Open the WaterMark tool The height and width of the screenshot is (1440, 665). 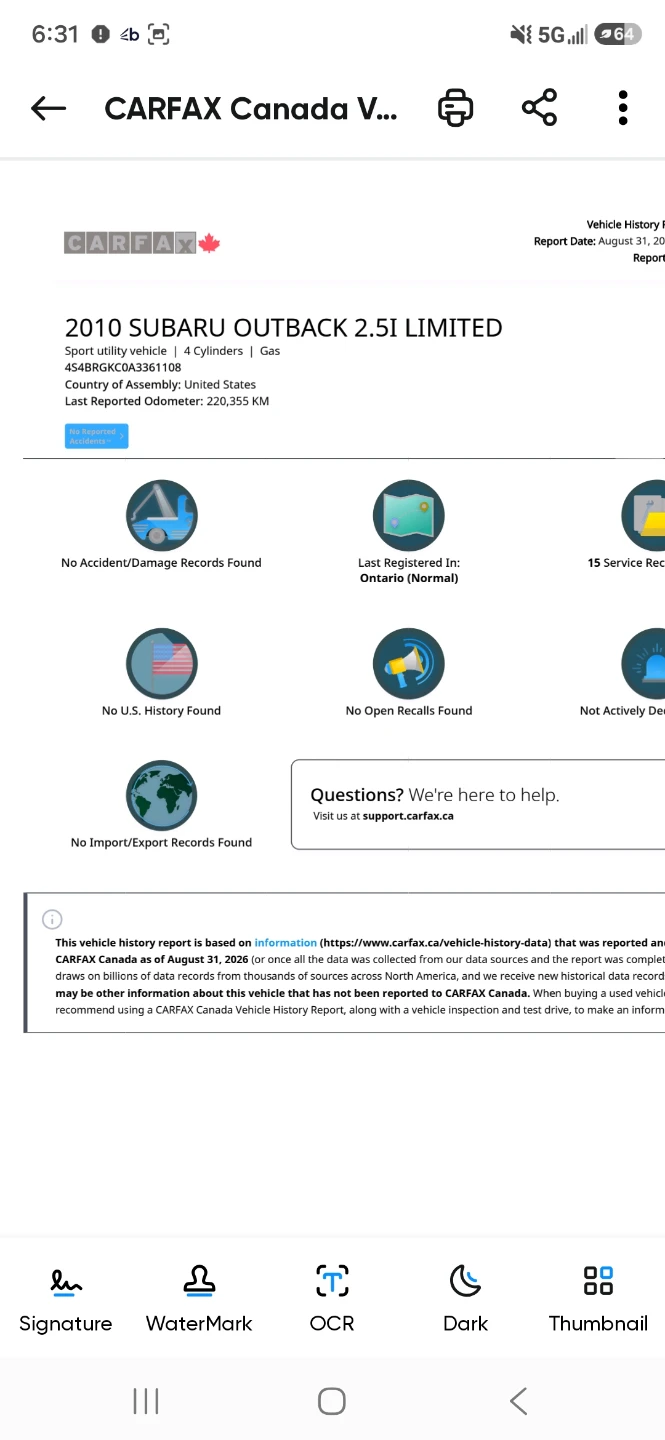point(199,1300)
